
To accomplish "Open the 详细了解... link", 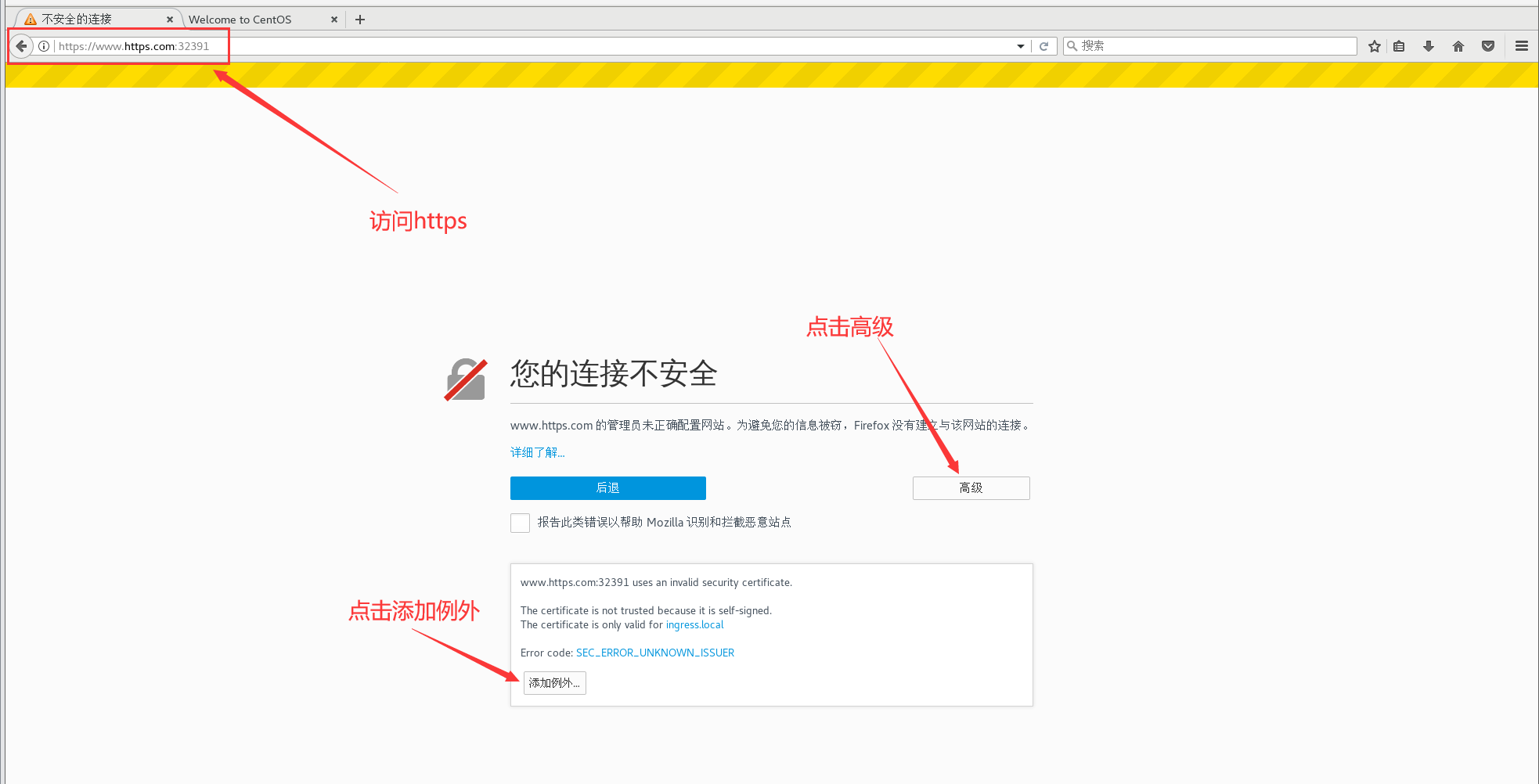I will tap(537, 452).
